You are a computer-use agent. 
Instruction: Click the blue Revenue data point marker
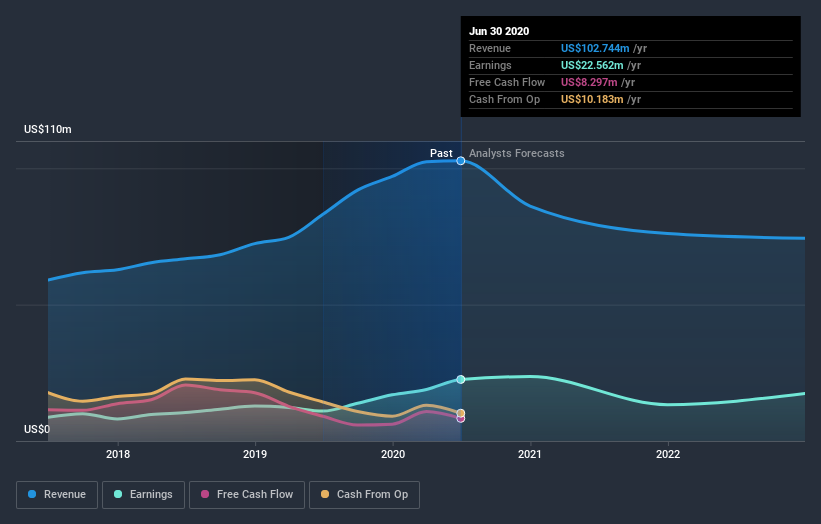(461, 161)
